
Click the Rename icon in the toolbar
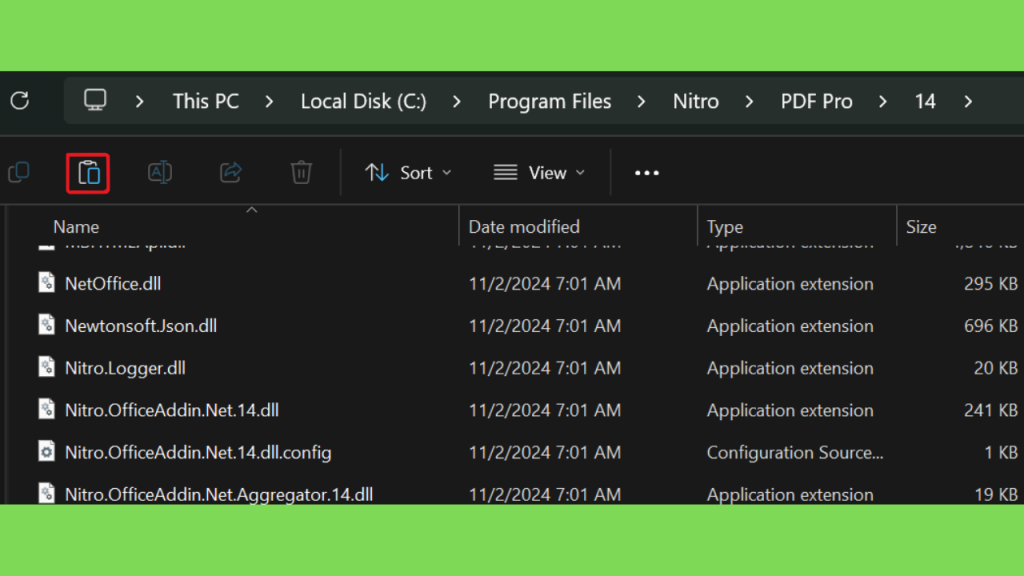pos(160,172)
